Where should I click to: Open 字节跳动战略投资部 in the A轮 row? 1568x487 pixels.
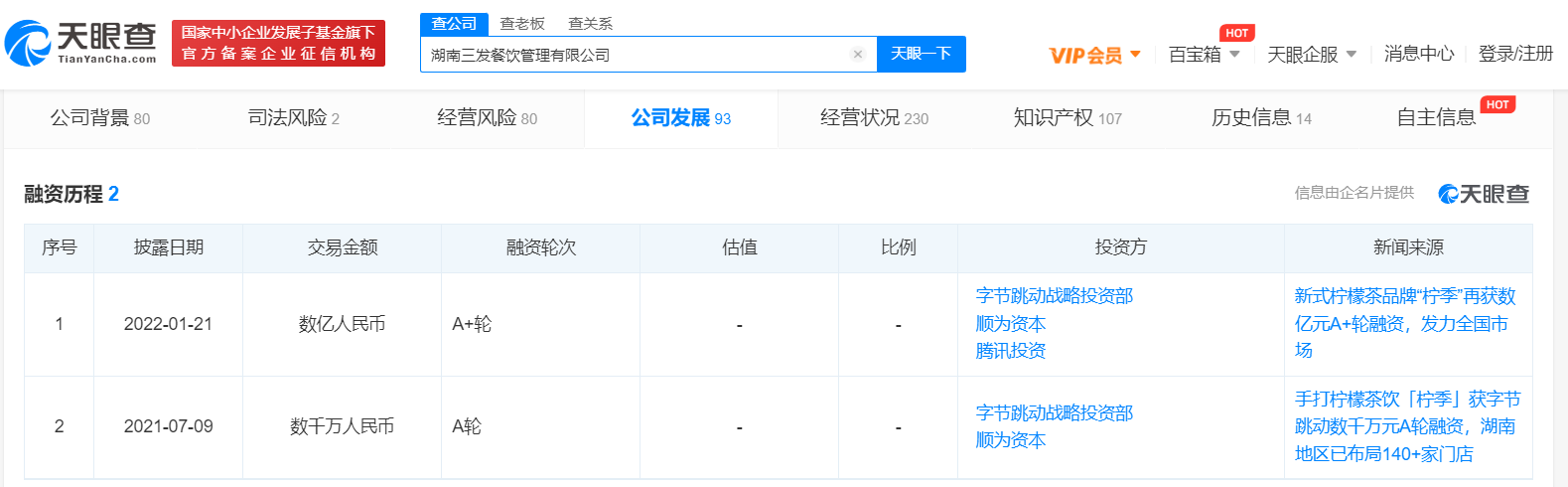(1055, 413)
